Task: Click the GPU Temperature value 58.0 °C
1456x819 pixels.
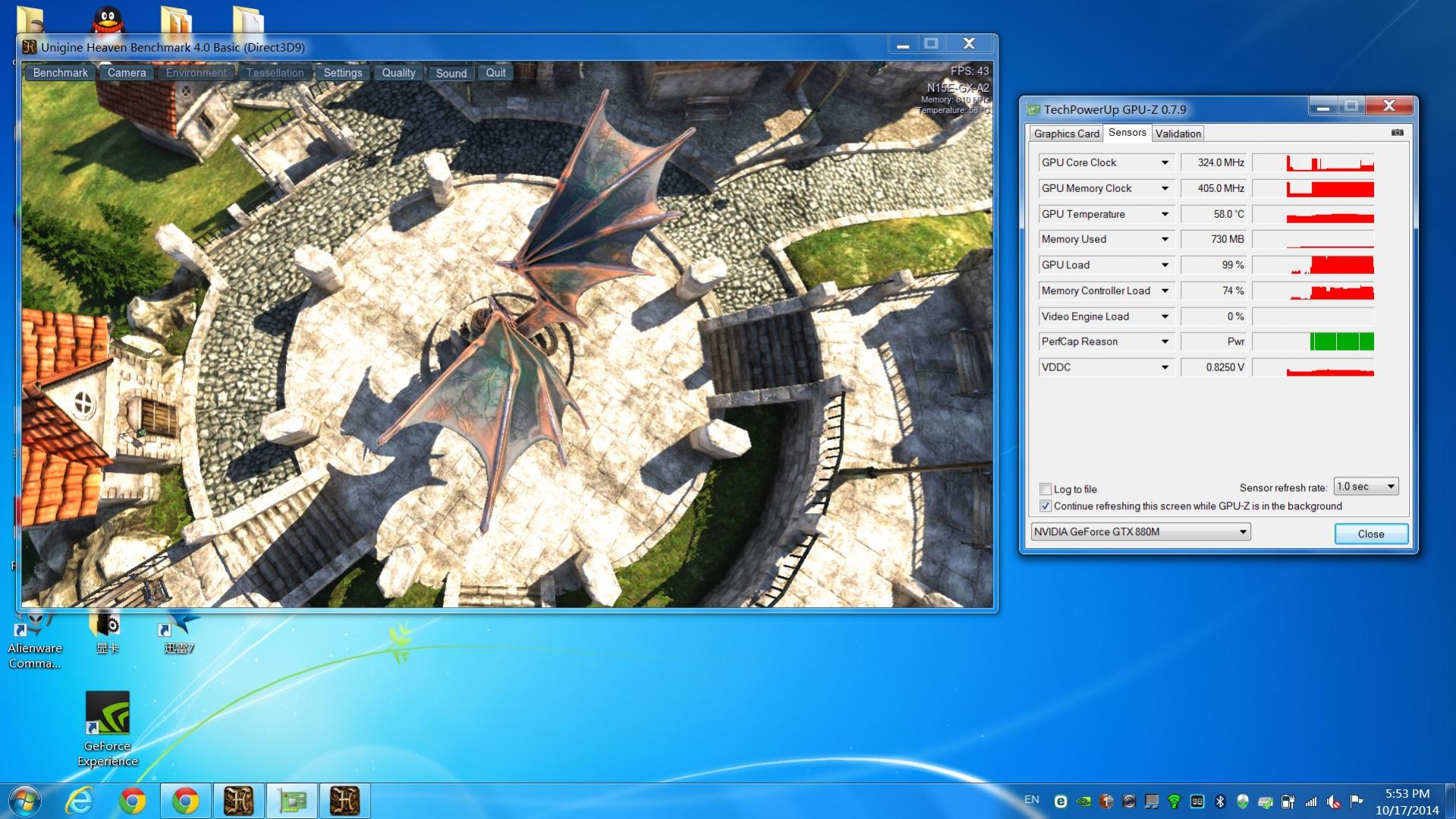Action: pyautogui.click(x=1215, y=214)
